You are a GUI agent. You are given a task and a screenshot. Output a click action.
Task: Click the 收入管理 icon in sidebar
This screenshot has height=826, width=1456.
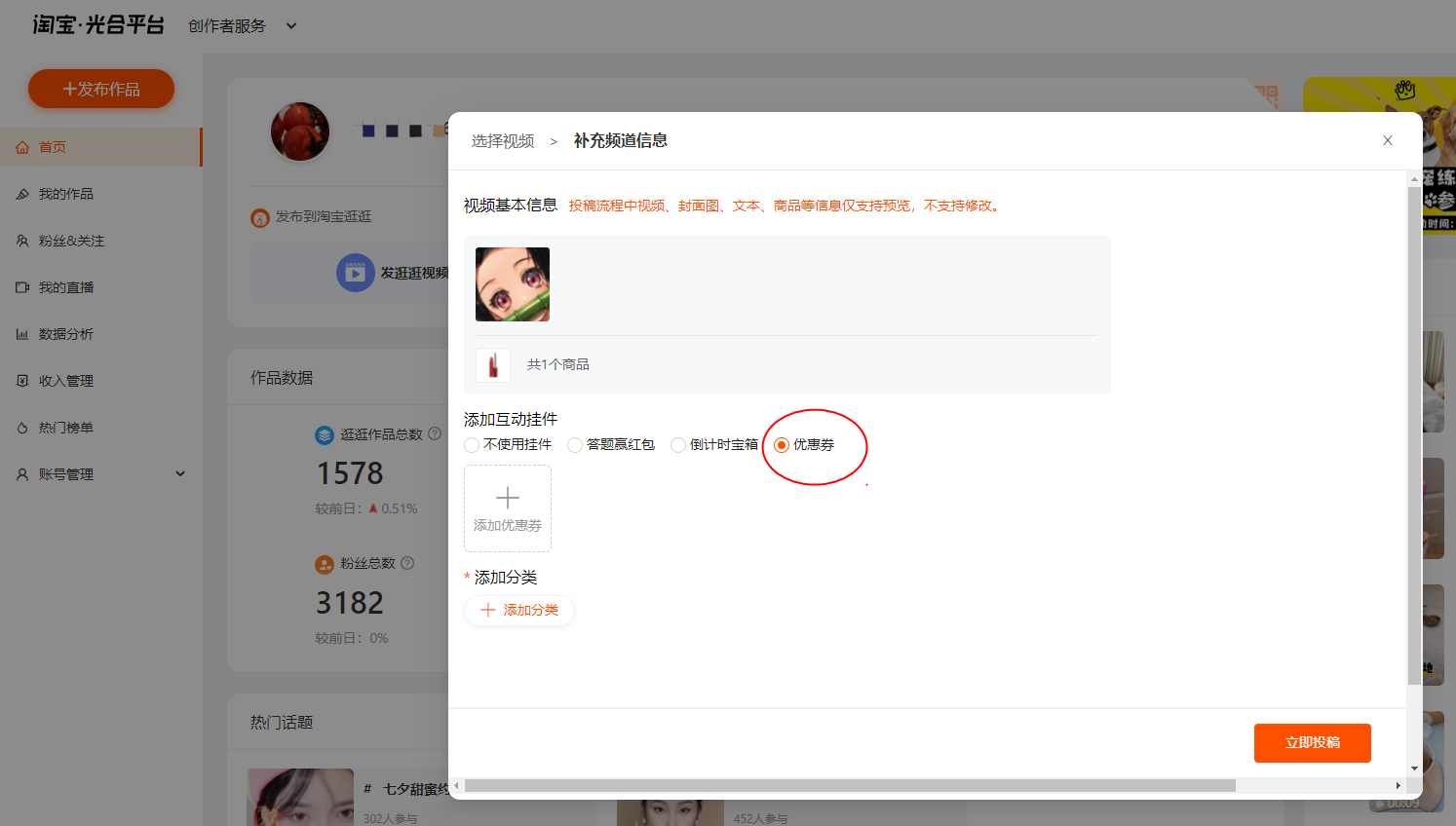click(22, 381)
